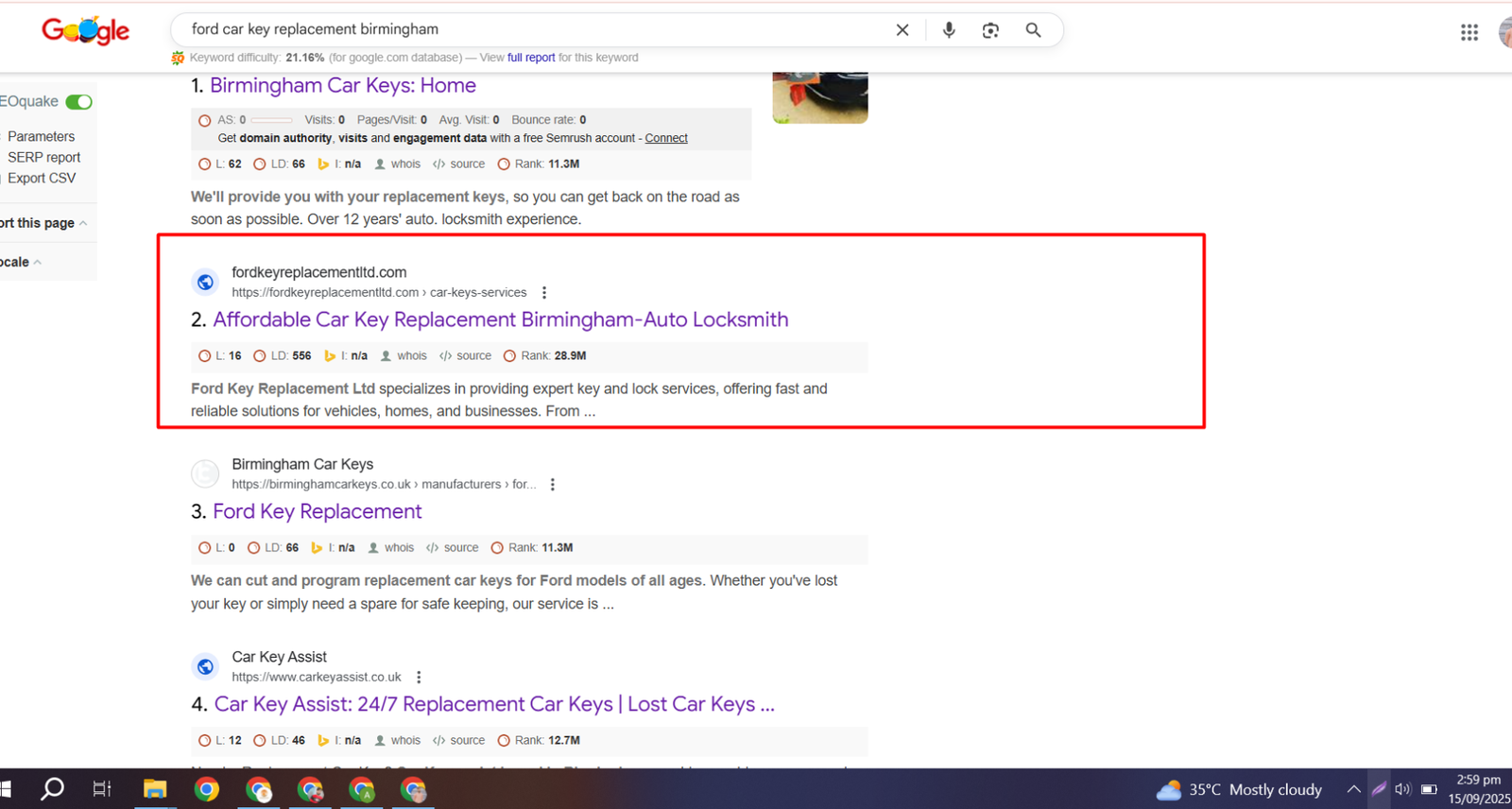Screen dimensions: 1512x809
Task: Open SERP report in sidebar
Action: 43,158
